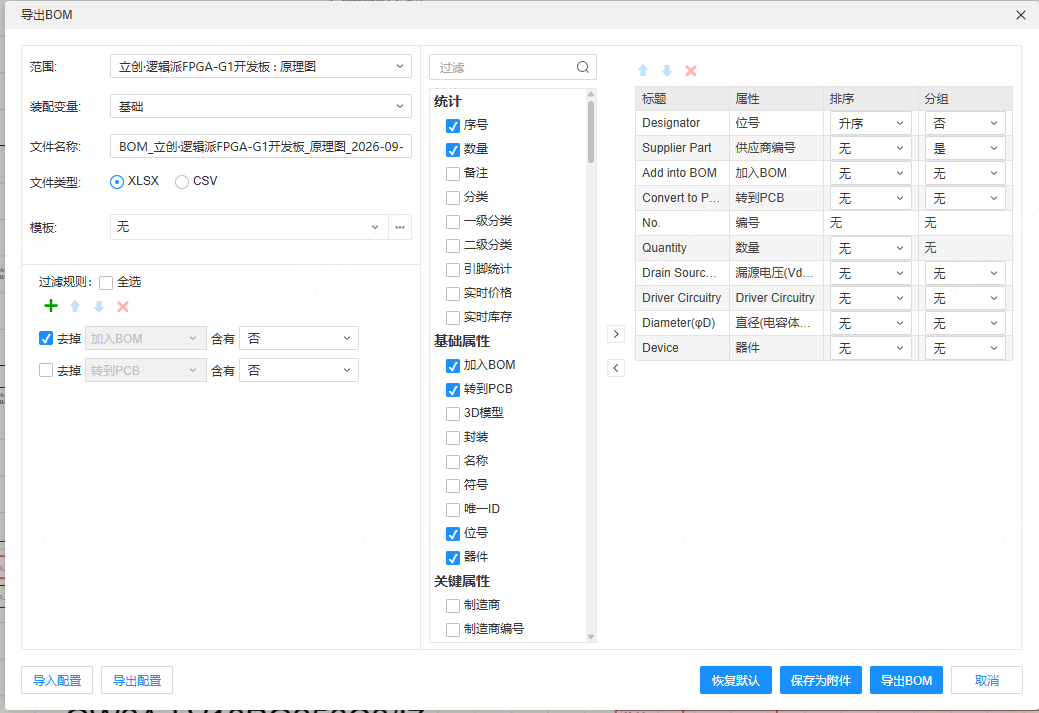1039x713 pixels.
Task: Open the 模板 template dropdown
Action: (248, 227)
